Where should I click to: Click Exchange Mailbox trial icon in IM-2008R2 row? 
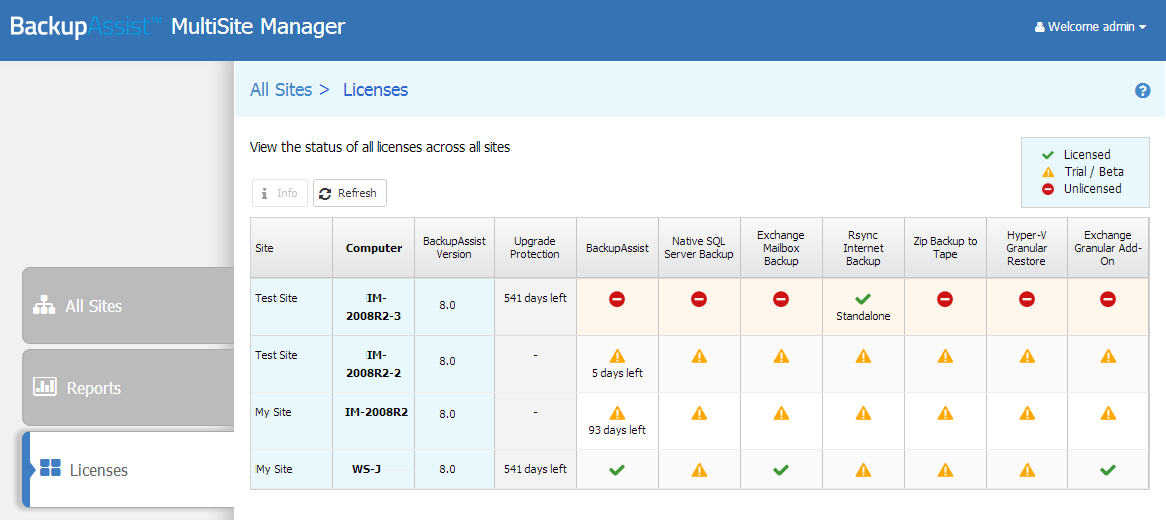pyautogui.click(x=781, y=413)
